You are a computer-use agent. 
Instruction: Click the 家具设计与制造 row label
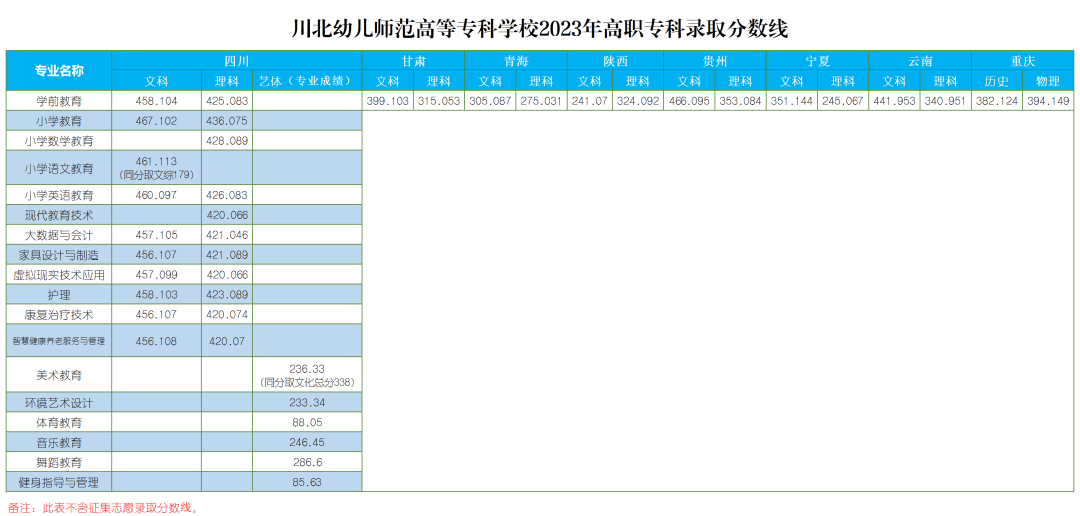59,255
